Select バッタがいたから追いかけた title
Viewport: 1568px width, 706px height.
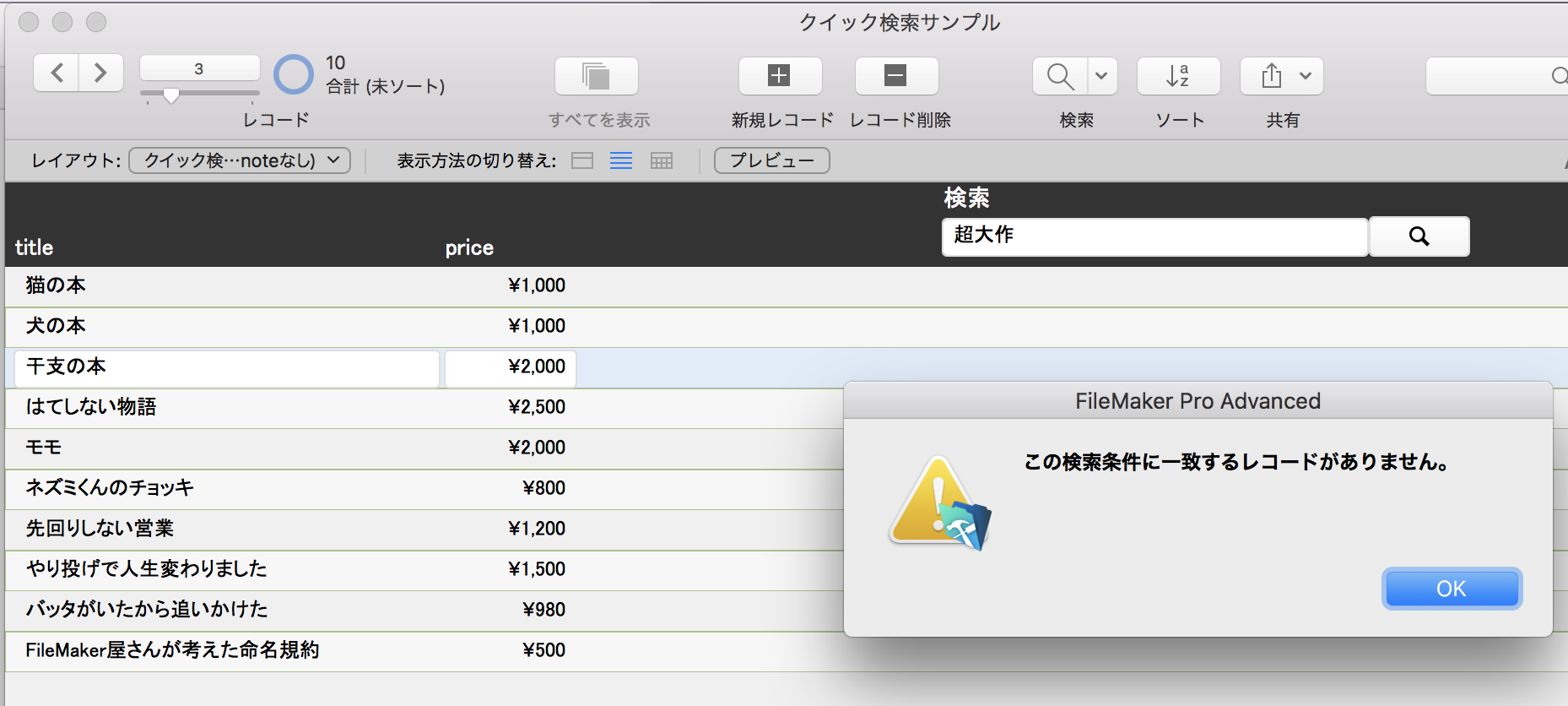tap(147, 610)
